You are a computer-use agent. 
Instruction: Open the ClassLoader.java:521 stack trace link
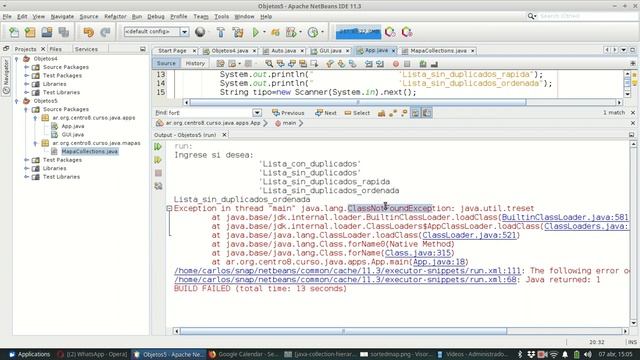pyautogui.click(x=469, y=236)
